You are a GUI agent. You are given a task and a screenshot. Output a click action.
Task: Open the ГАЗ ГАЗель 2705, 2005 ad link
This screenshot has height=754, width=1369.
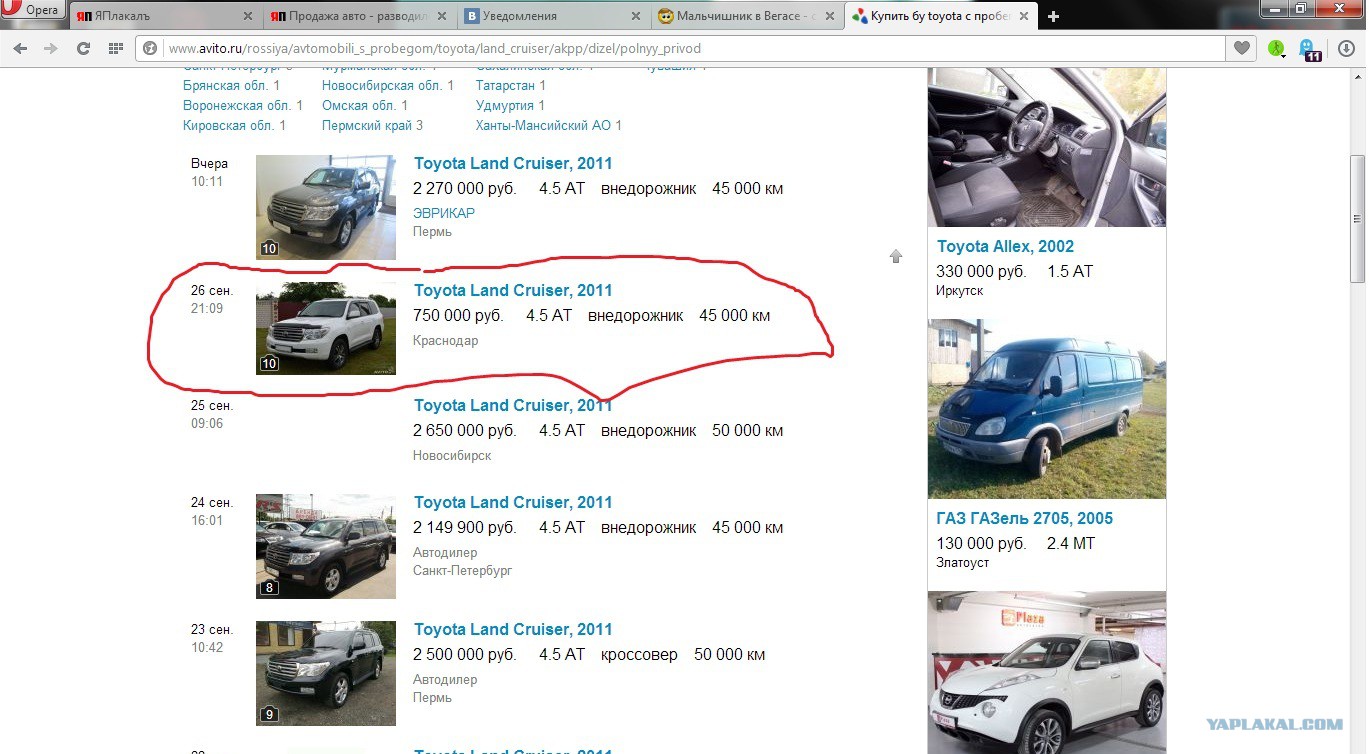click(x=1025, y=518)
